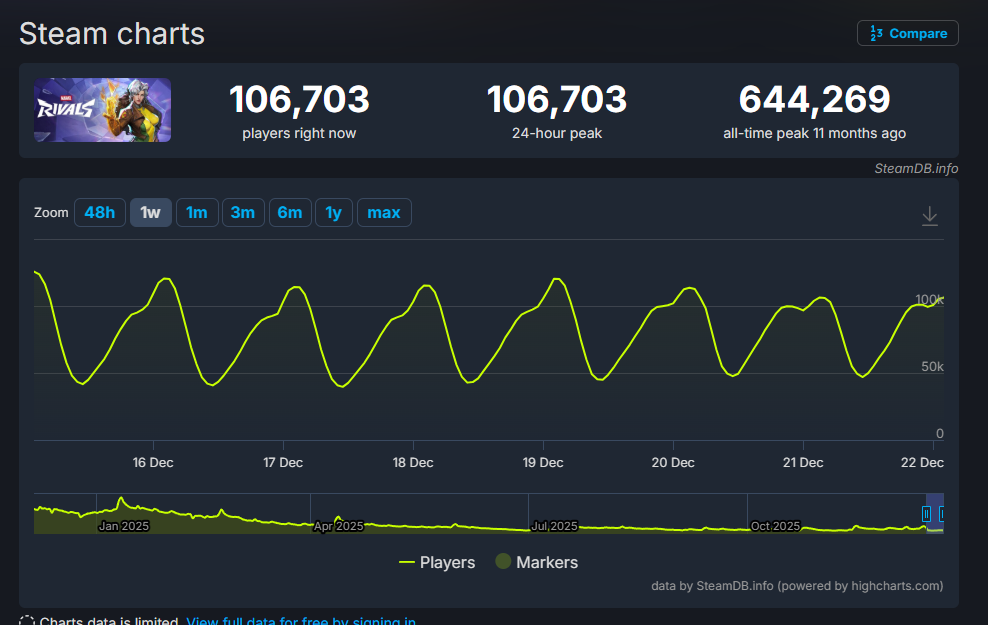Click the Oct 2025 navigator label
The height and width of the screenshot is (625, 988).
coord(775,525)
